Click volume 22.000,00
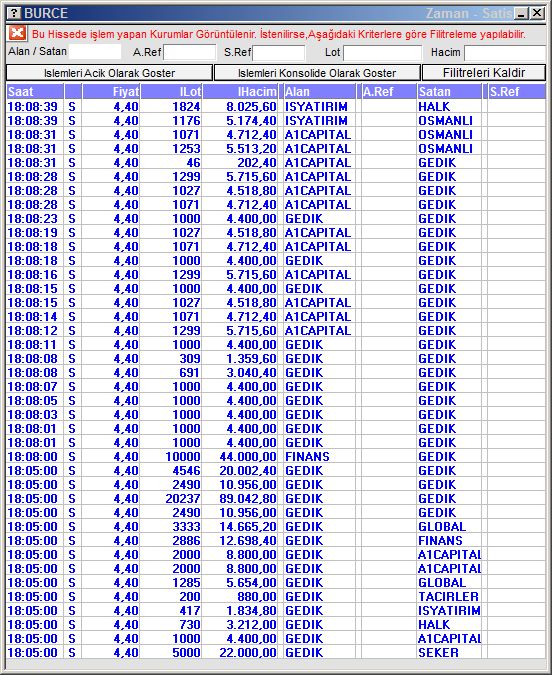The height and width of the screenshot is (675, 552). coord(248,652)
